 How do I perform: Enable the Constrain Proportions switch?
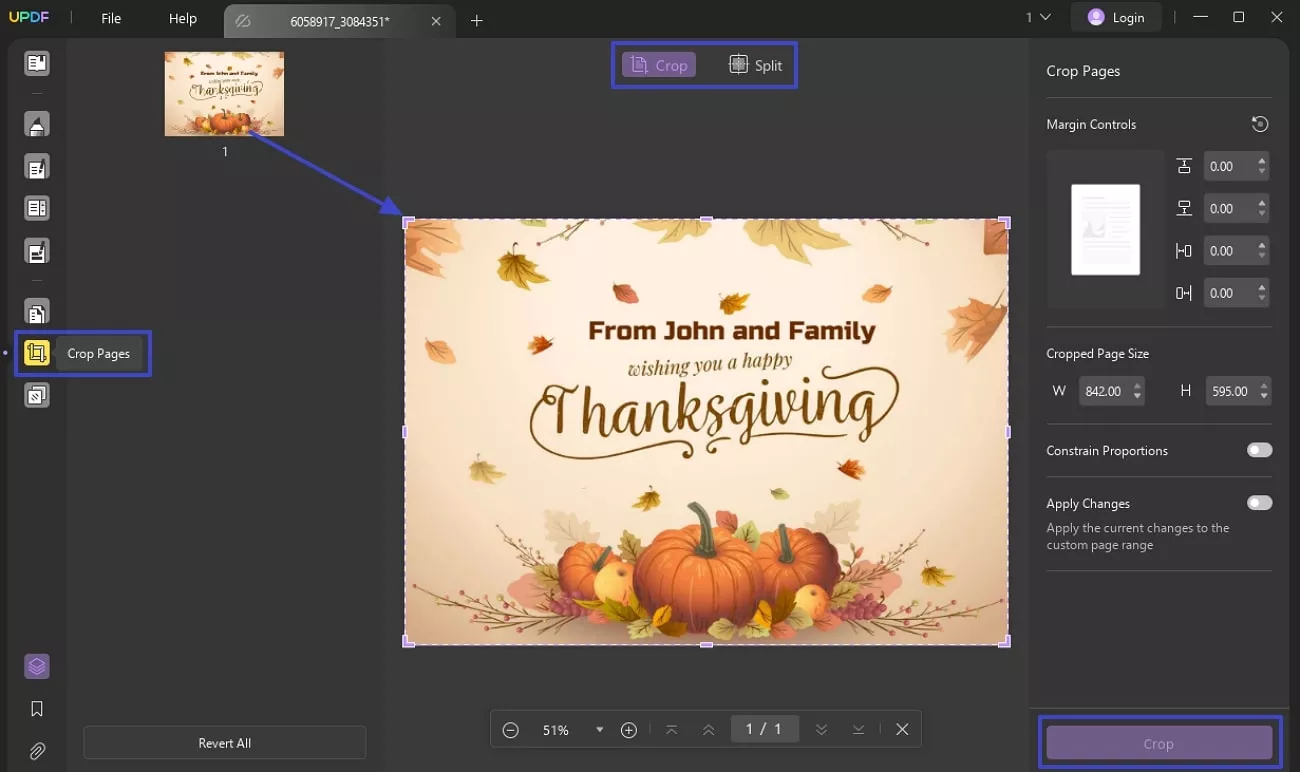coord(1258,450)
